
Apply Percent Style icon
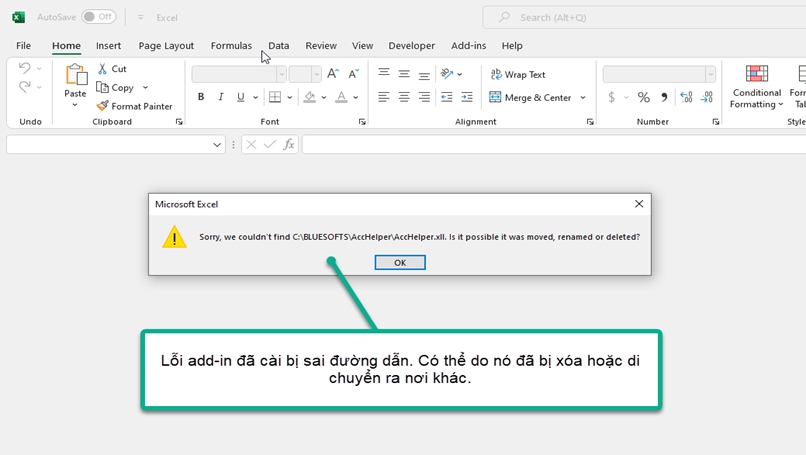pyautogui.click(x=644, y=97)
